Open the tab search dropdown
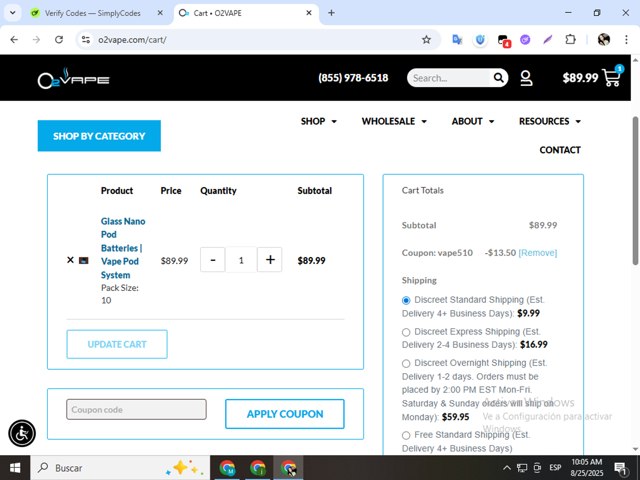Viewport: 640px width, 480px height. (x=13, y=13)
